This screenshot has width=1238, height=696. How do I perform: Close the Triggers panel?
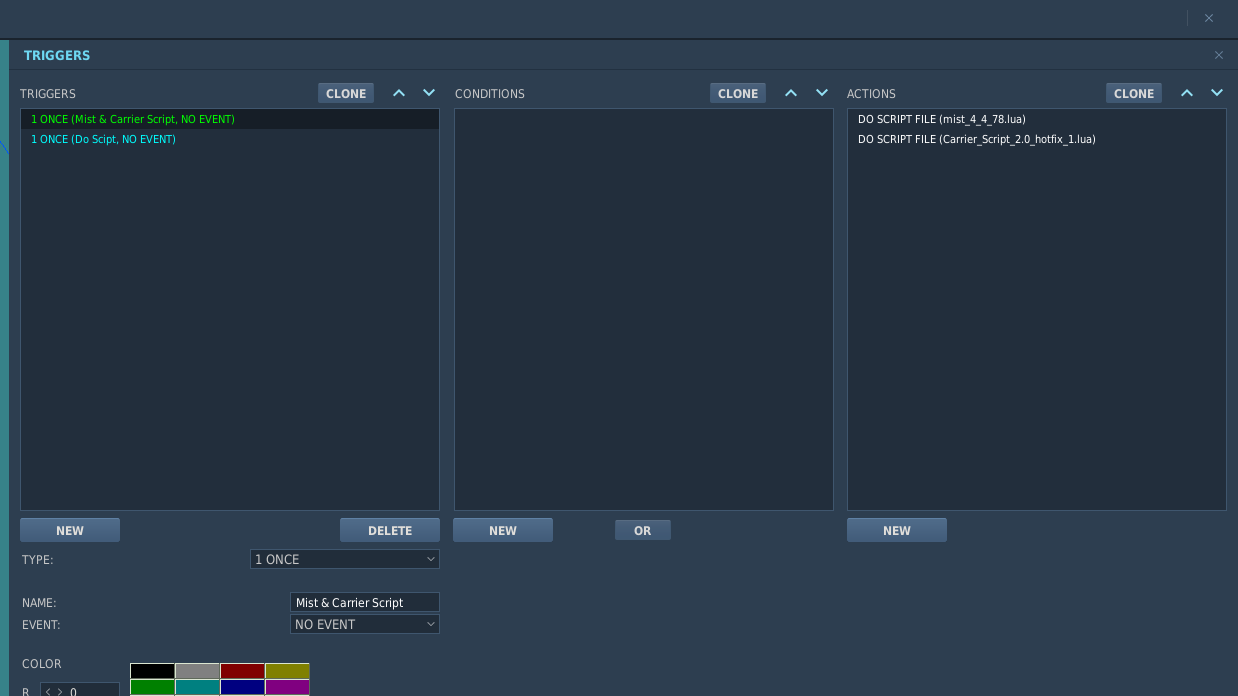(x=1219, y=55)
